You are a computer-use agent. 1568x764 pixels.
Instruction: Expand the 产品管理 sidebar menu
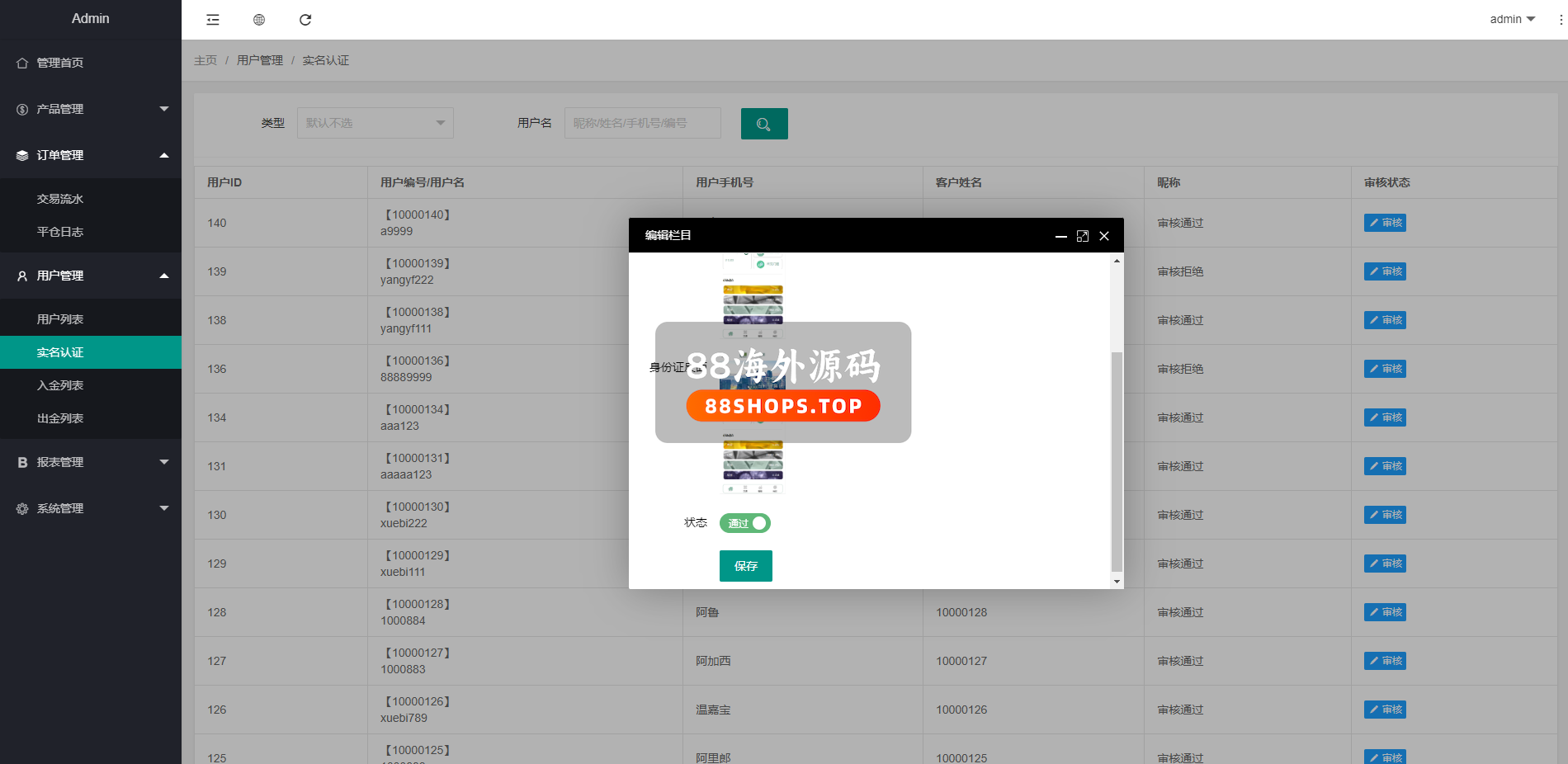(x=91, y=109)
